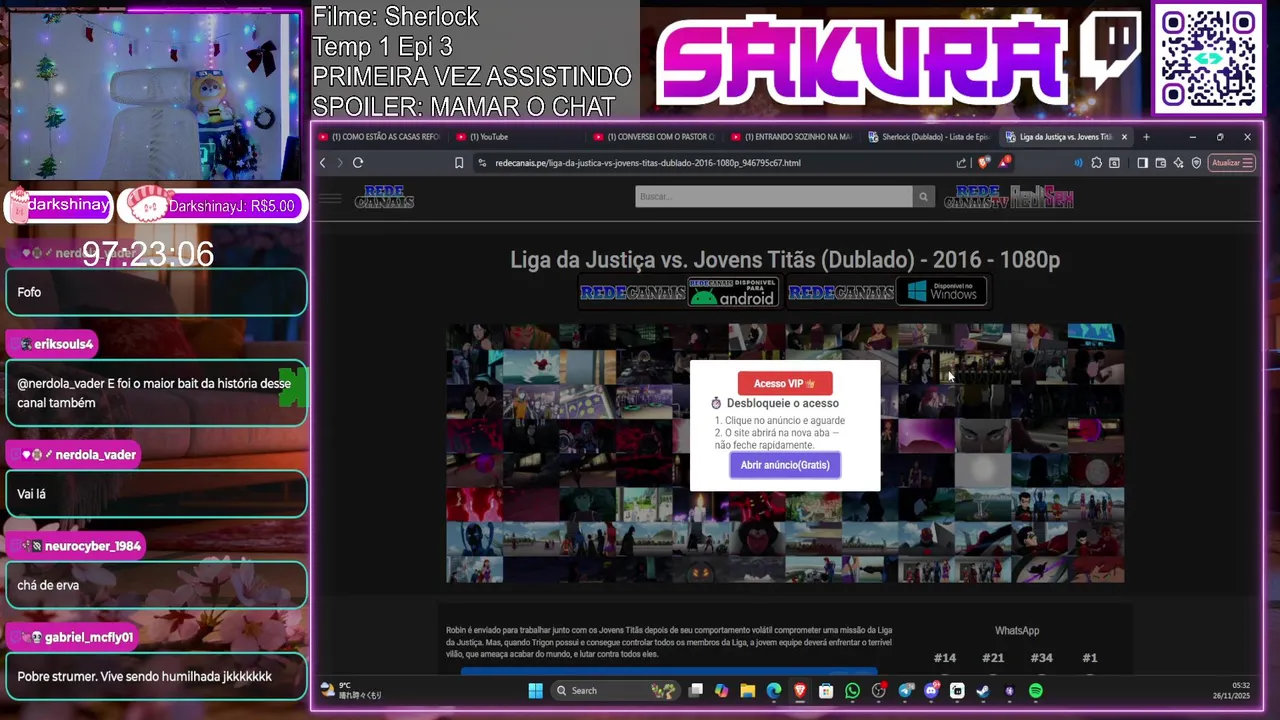
Task: Click Abrir anúncio (Grátis) button
Action: (785, 465)
